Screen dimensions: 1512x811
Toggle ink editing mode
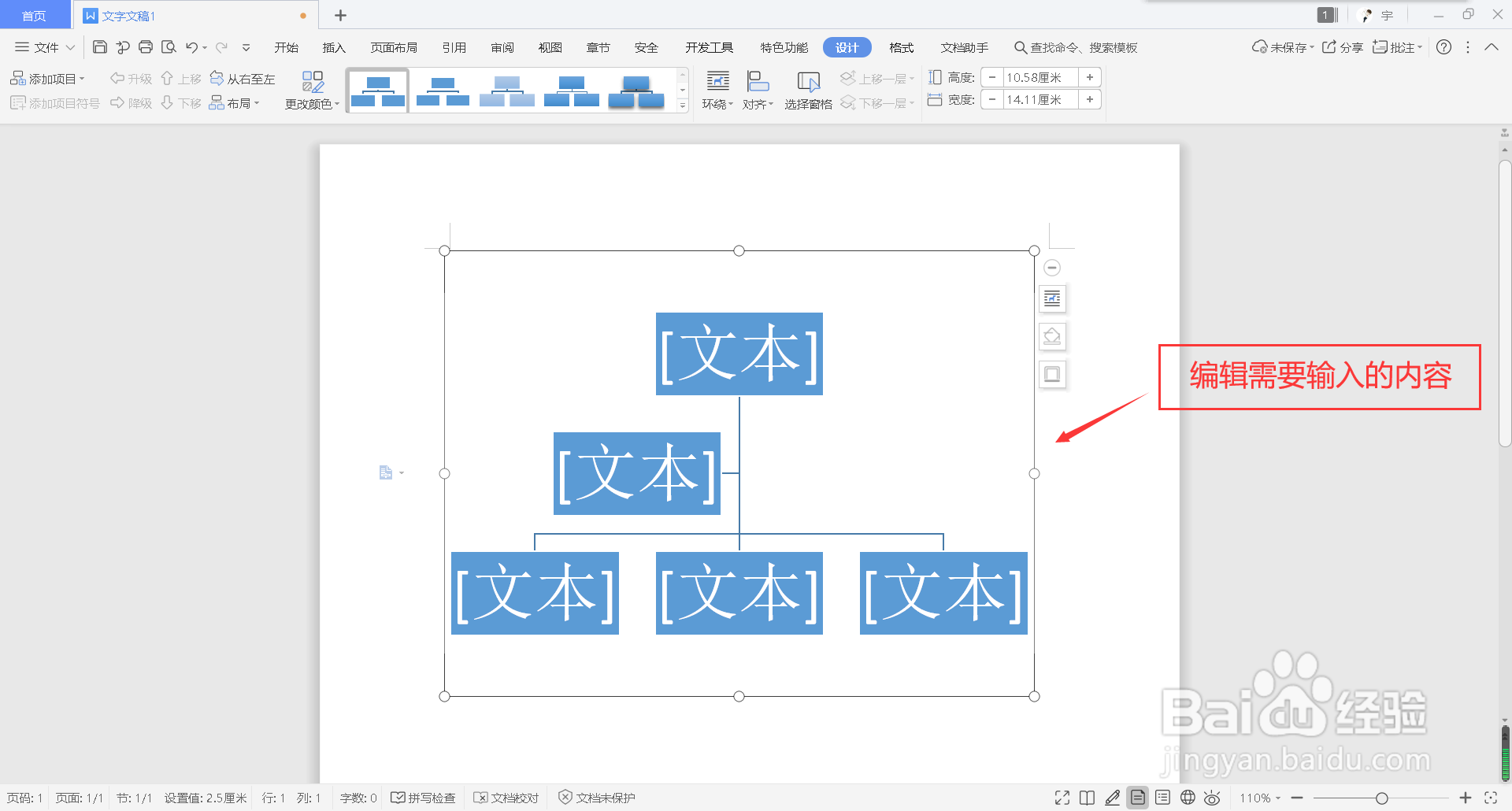[1112, 798]
